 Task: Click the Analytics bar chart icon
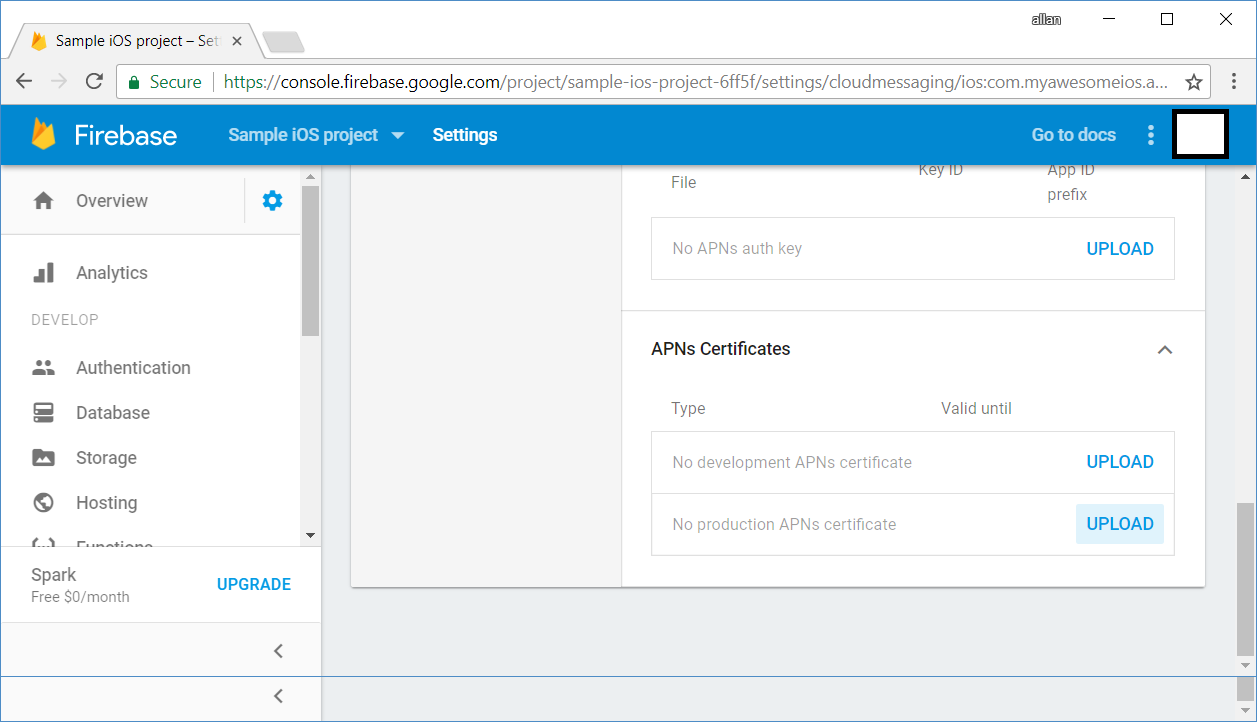tap(43, 273)
